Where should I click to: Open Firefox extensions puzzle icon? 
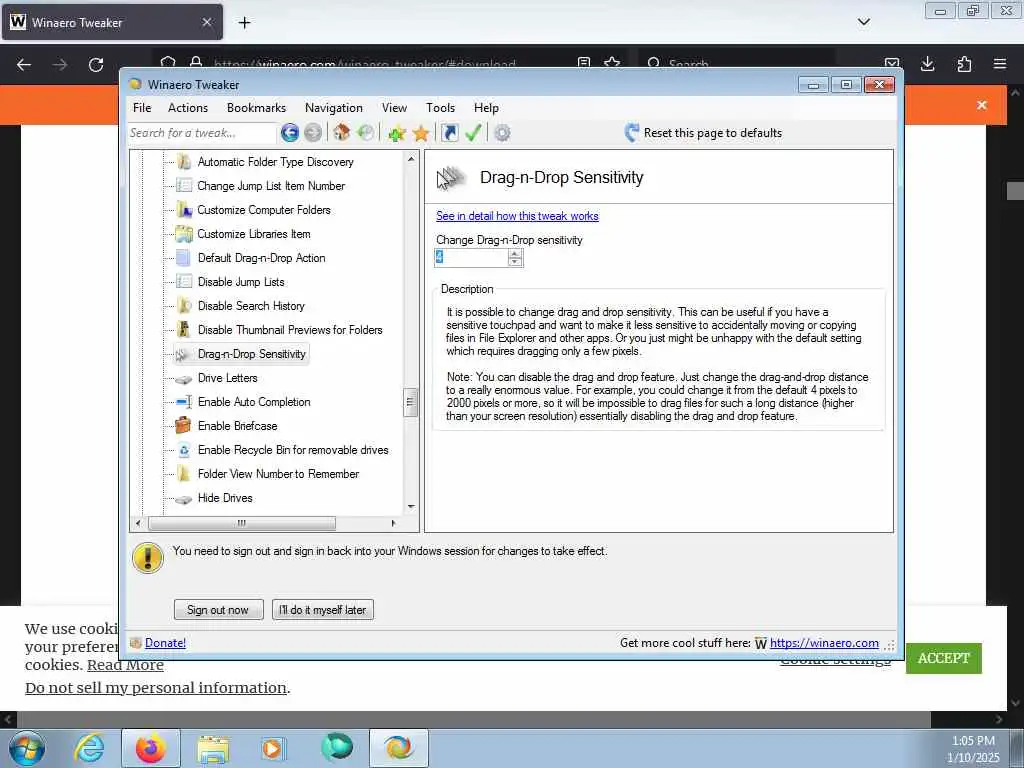(x=964, y=64)
